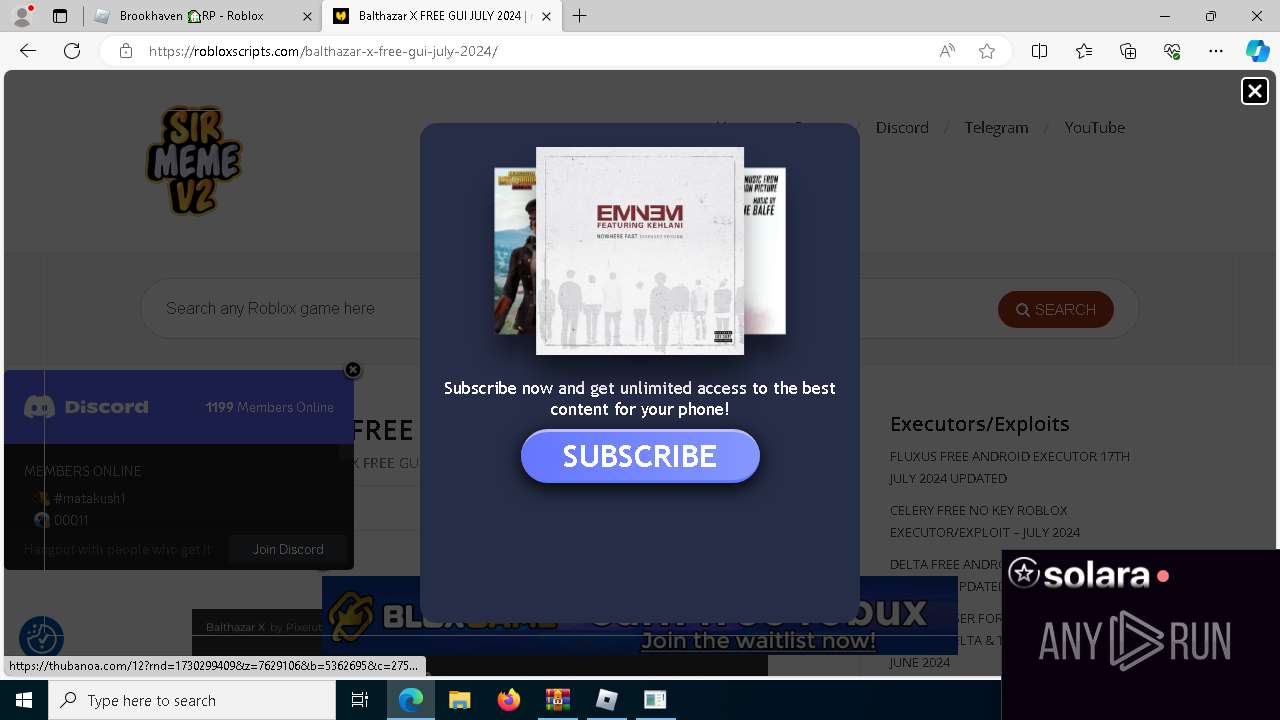The width and height of the screenshot is (1280, 720).
Task: Open Celery Free No Key Executor article
Action: pos(985,521)
